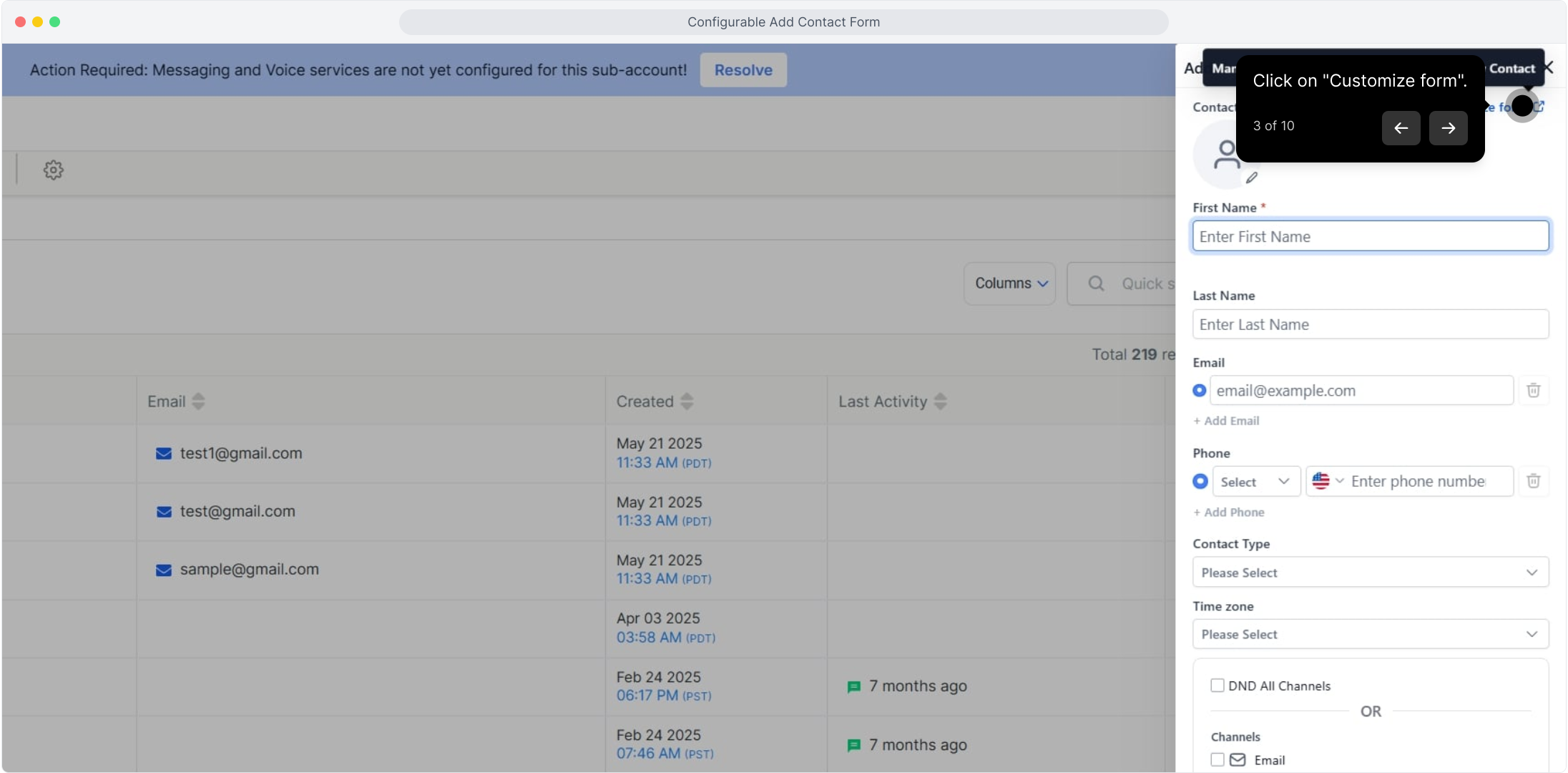Click the settings gear icon
The width and height of the screenshot is (1568, 773).
pos(54,170)
